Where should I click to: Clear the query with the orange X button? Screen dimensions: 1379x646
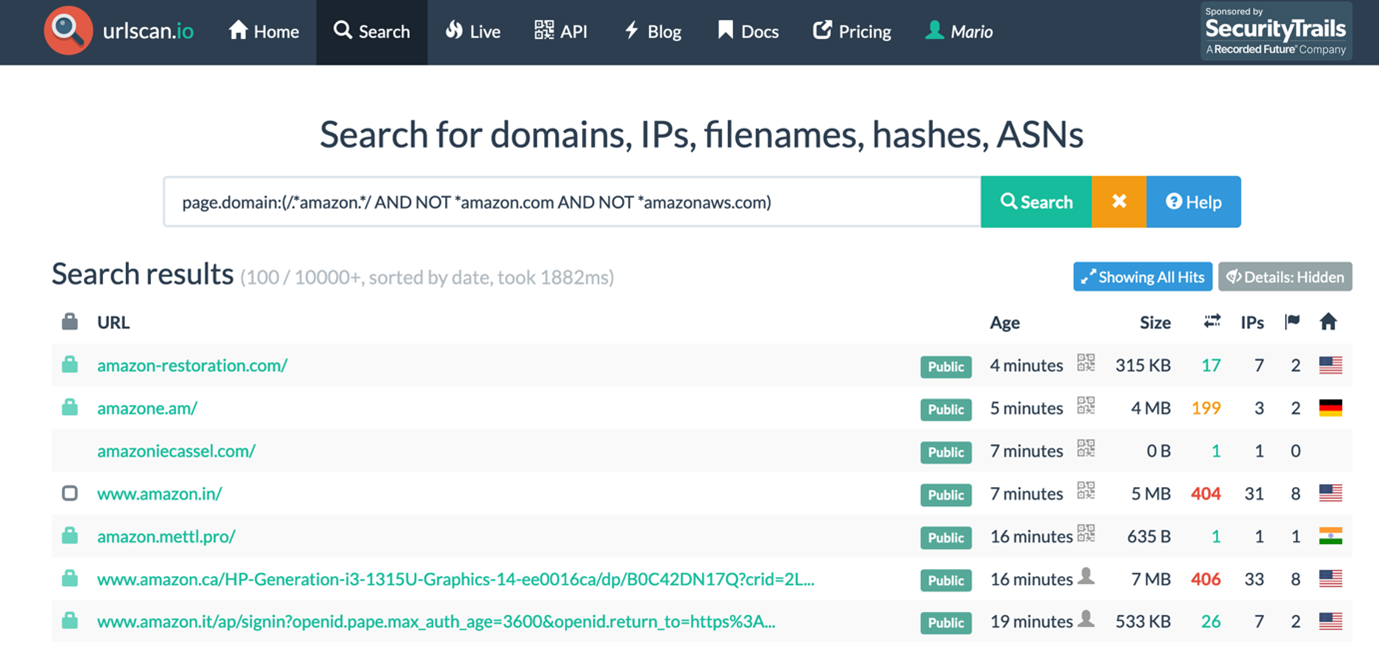(x=1119, y=202)
